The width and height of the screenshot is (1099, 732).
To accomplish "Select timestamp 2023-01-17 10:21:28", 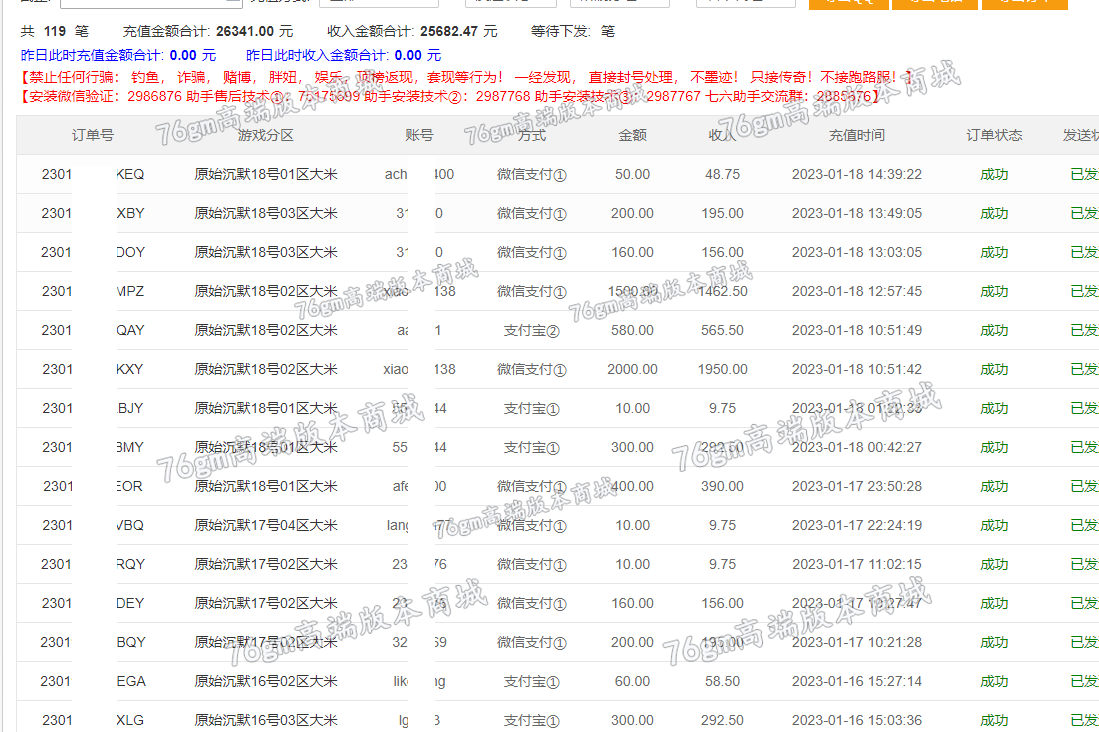I will tap(856, 642).
